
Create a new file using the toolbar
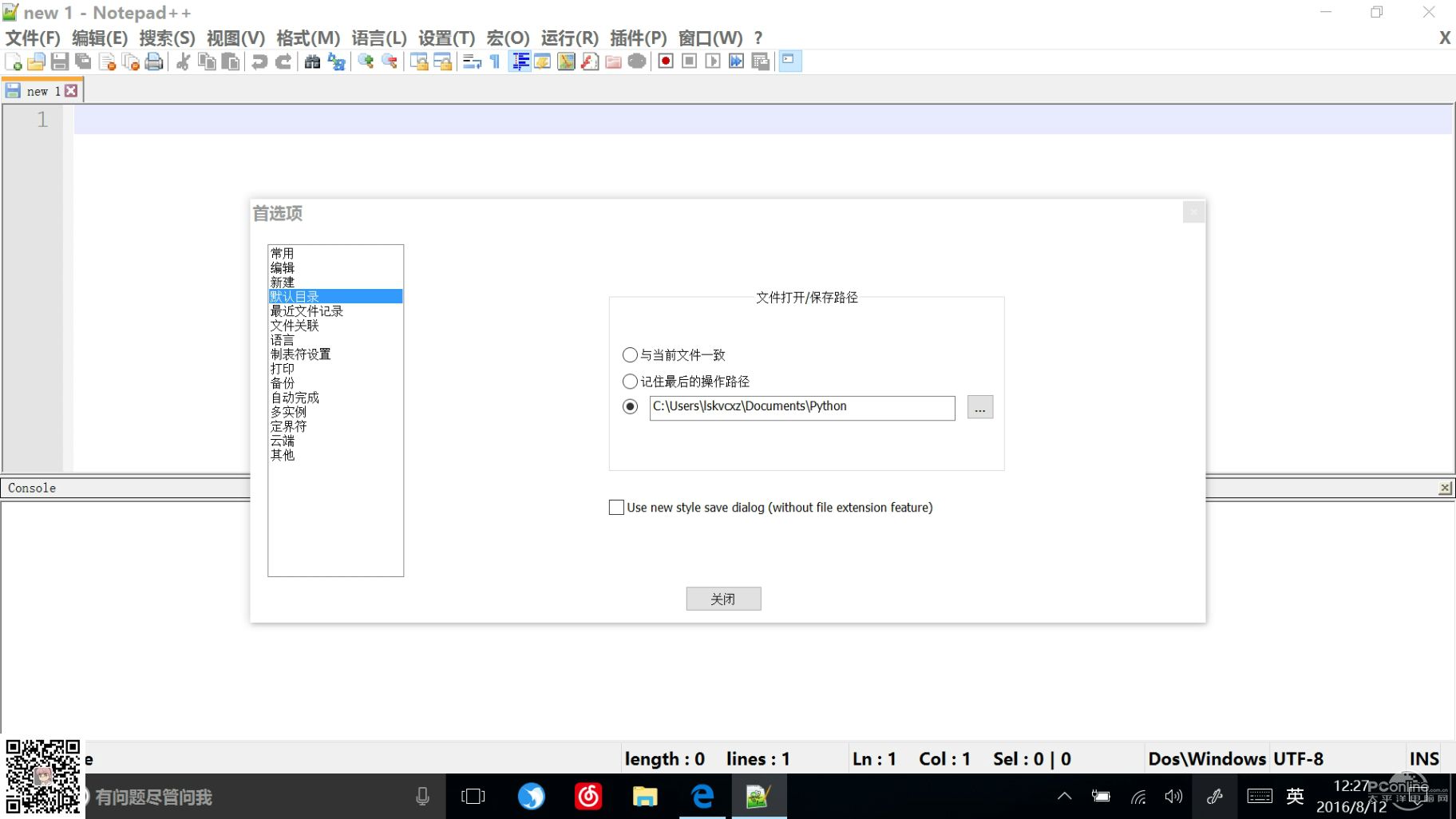[x=14, y=61]
